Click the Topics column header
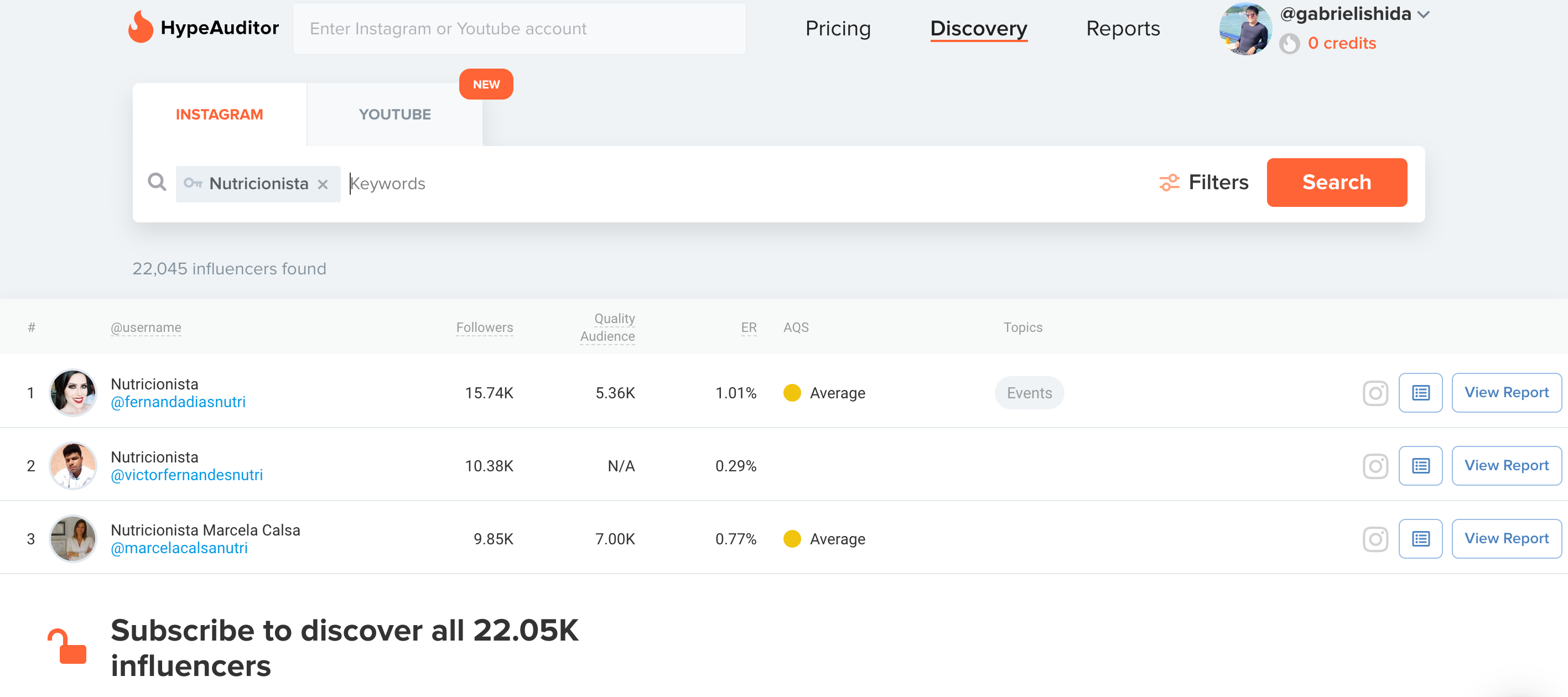The height and width of the screenshot is (697, 1568). (x=1022, y=327)
